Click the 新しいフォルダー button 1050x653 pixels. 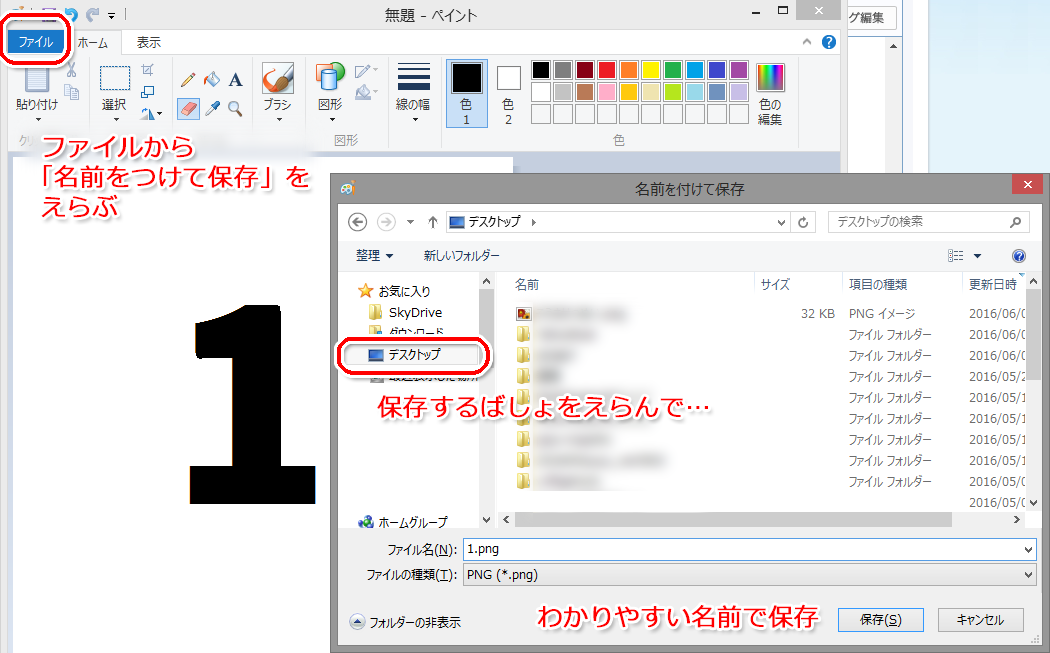click(x=461, y=256)
